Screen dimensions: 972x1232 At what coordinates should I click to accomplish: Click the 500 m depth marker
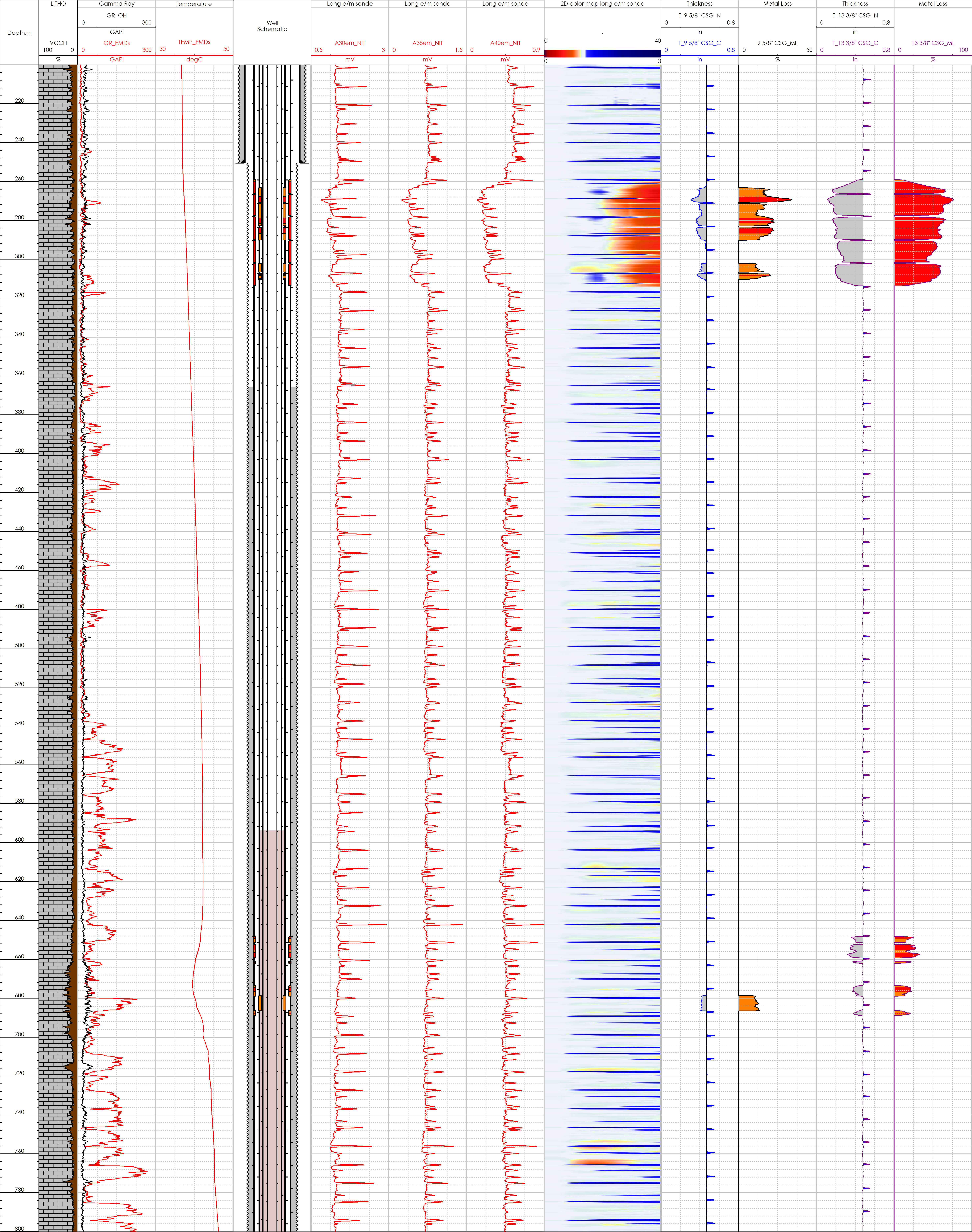[x=19, y=645]
